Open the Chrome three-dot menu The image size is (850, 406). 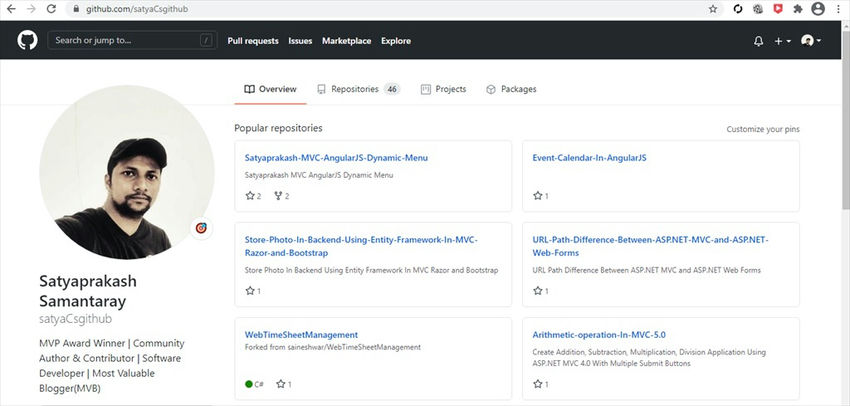click(840, 8)
